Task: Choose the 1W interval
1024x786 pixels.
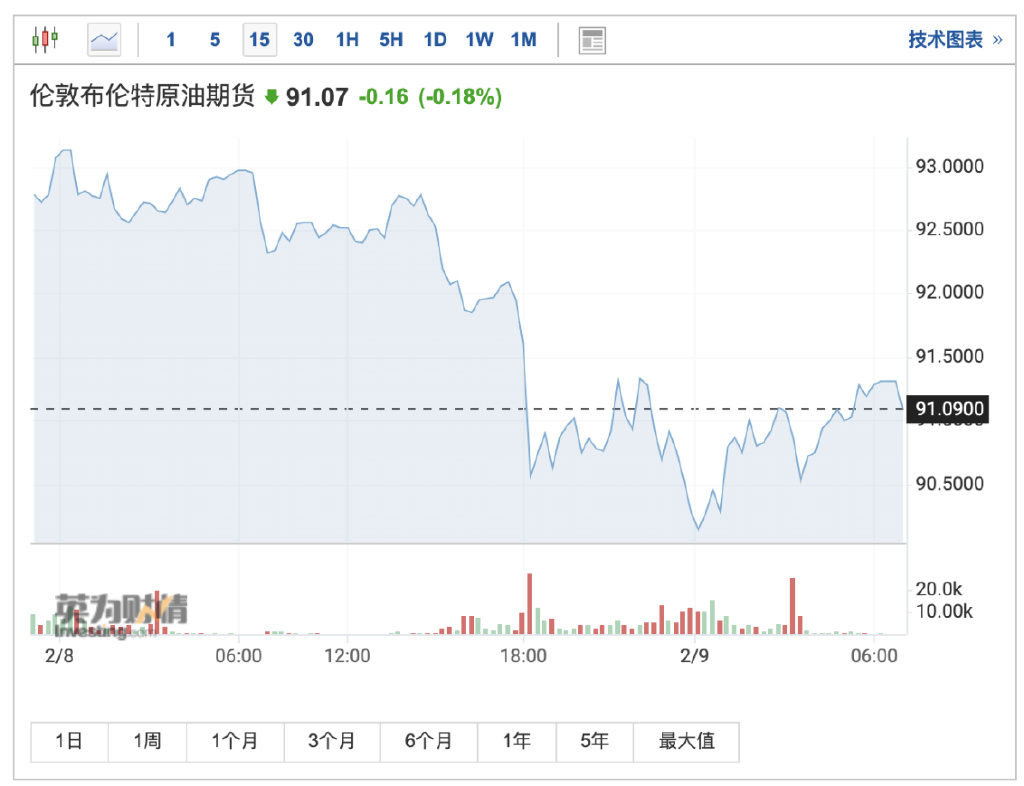Action: pos(479,40)
